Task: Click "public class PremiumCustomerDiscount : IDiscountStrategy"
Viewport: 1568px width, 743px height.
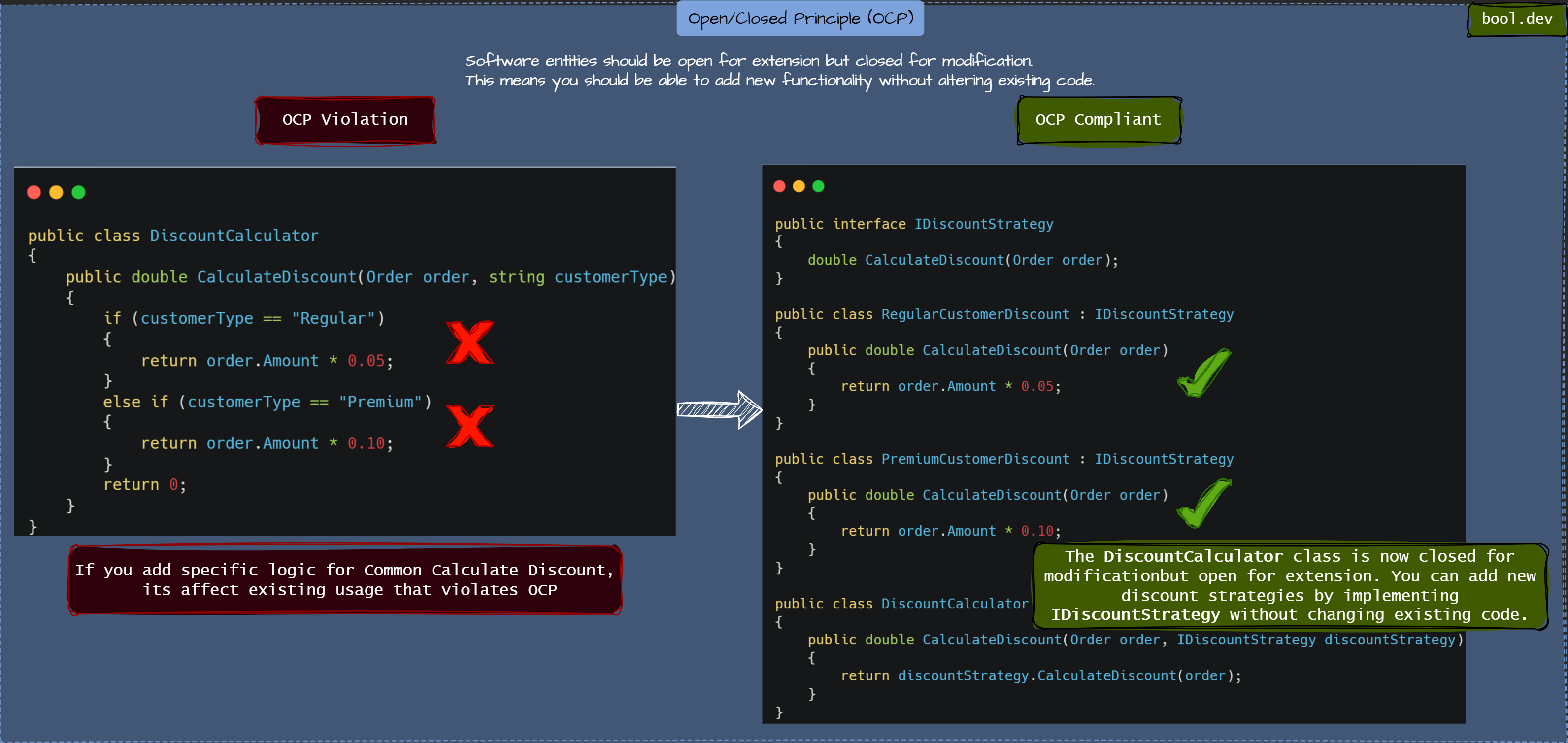Action: click(x=1004, y=459)
